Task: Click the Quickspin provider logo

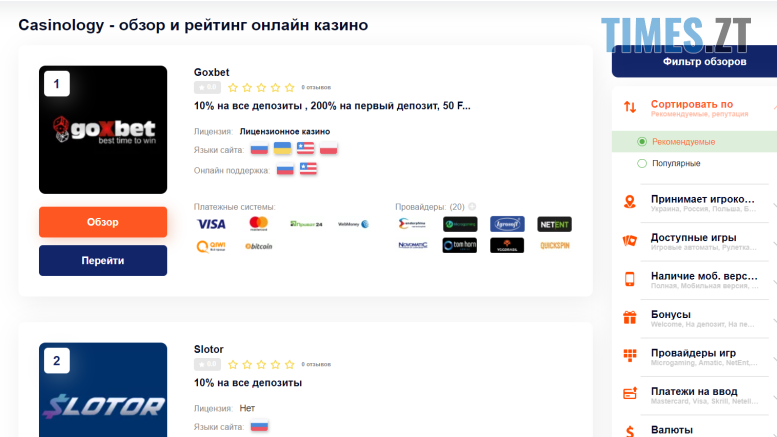Action: click(x=554, y=245)
